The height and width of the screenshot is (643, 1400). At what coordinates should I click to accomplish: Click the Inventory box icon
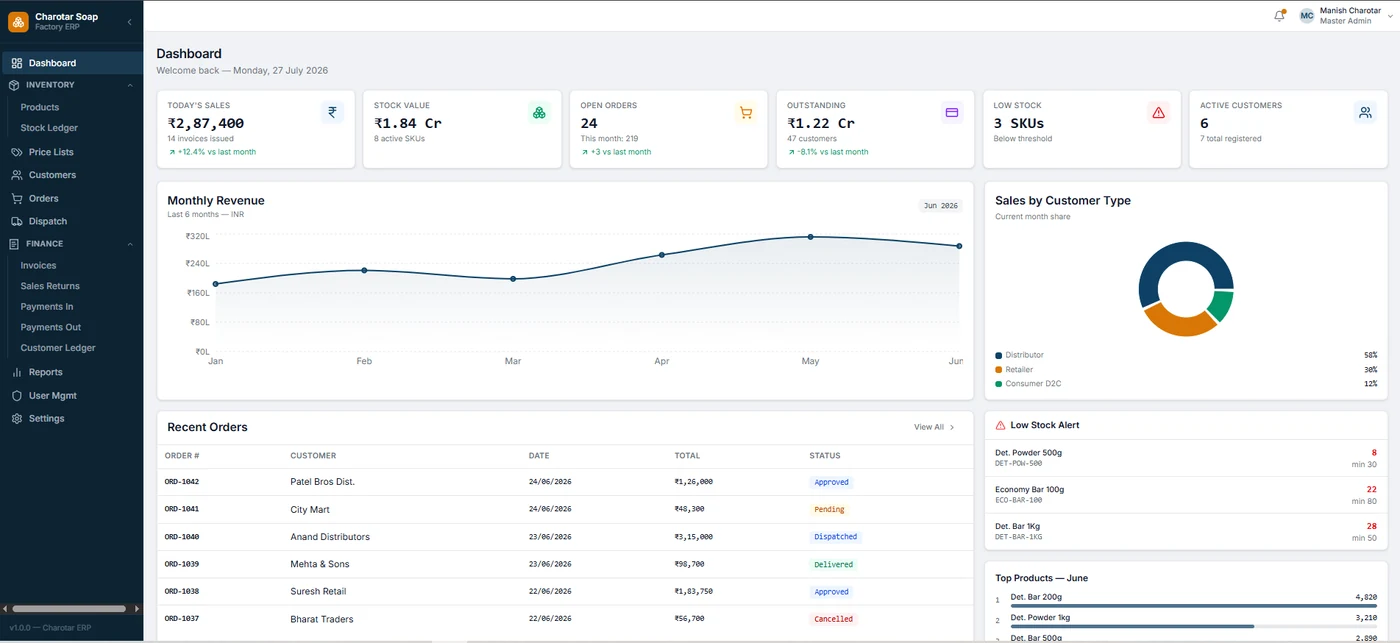point(14,85)
